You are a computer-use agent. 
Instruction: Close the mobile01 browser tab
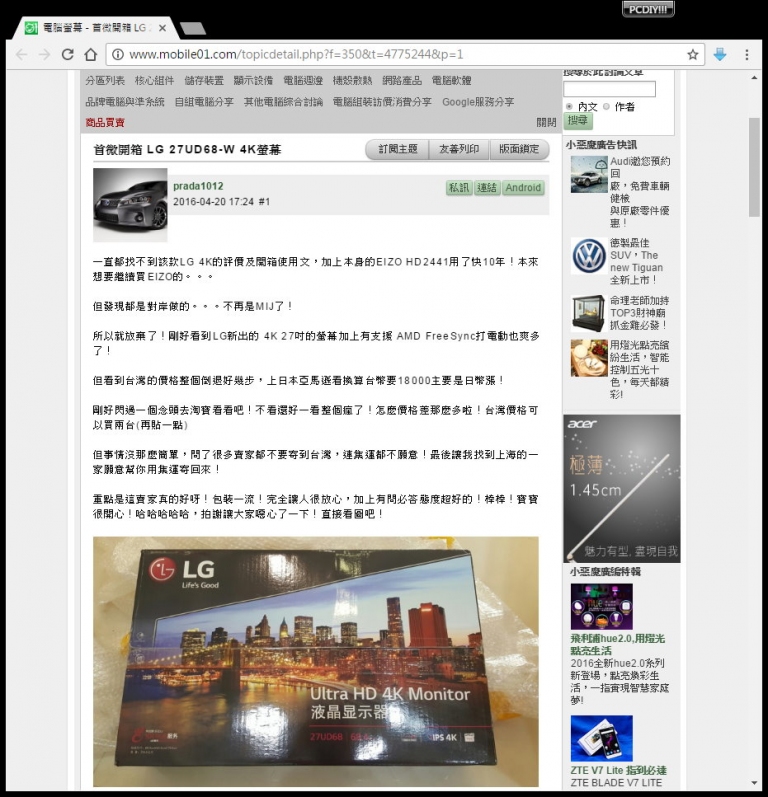point(162,28)
